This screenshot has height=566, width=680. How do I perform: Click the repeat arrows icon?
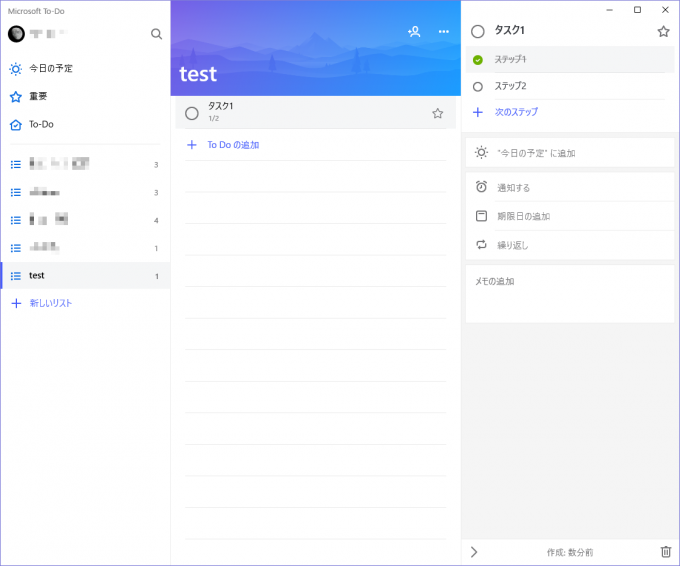pos(481,245)
